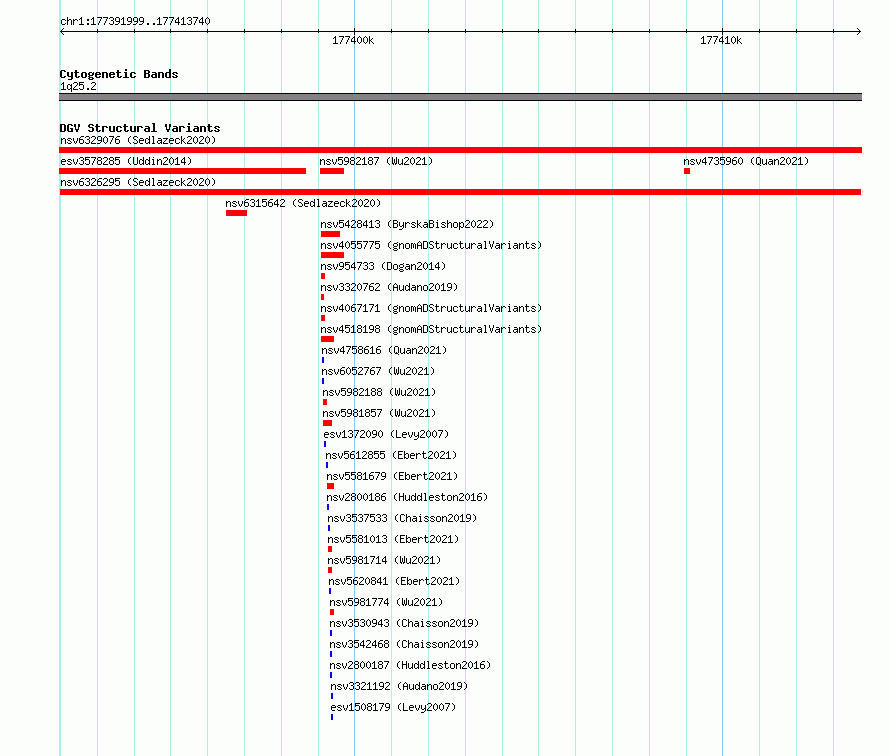Select the nsv3542468 (Chaisson2019) label
Screen dimensions: 890x756
pyautogui.click(x=404, y=644)
